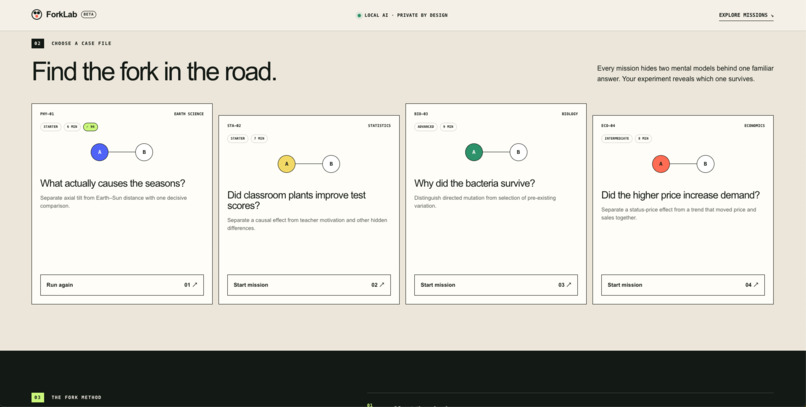This screenshot has width=806, height=407.
Task: Start mission 02 about classroom plants
Action: coord(309,285)
